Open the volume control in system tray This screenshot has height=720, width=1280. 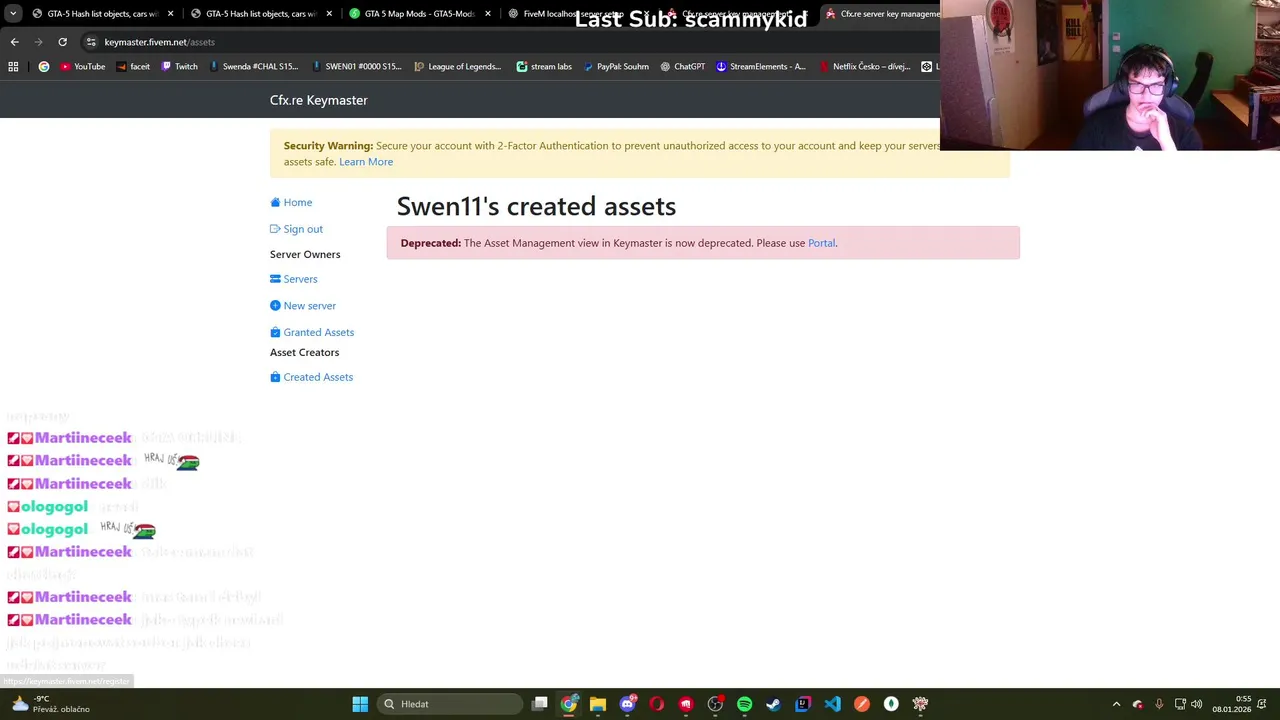[1197, 704]
